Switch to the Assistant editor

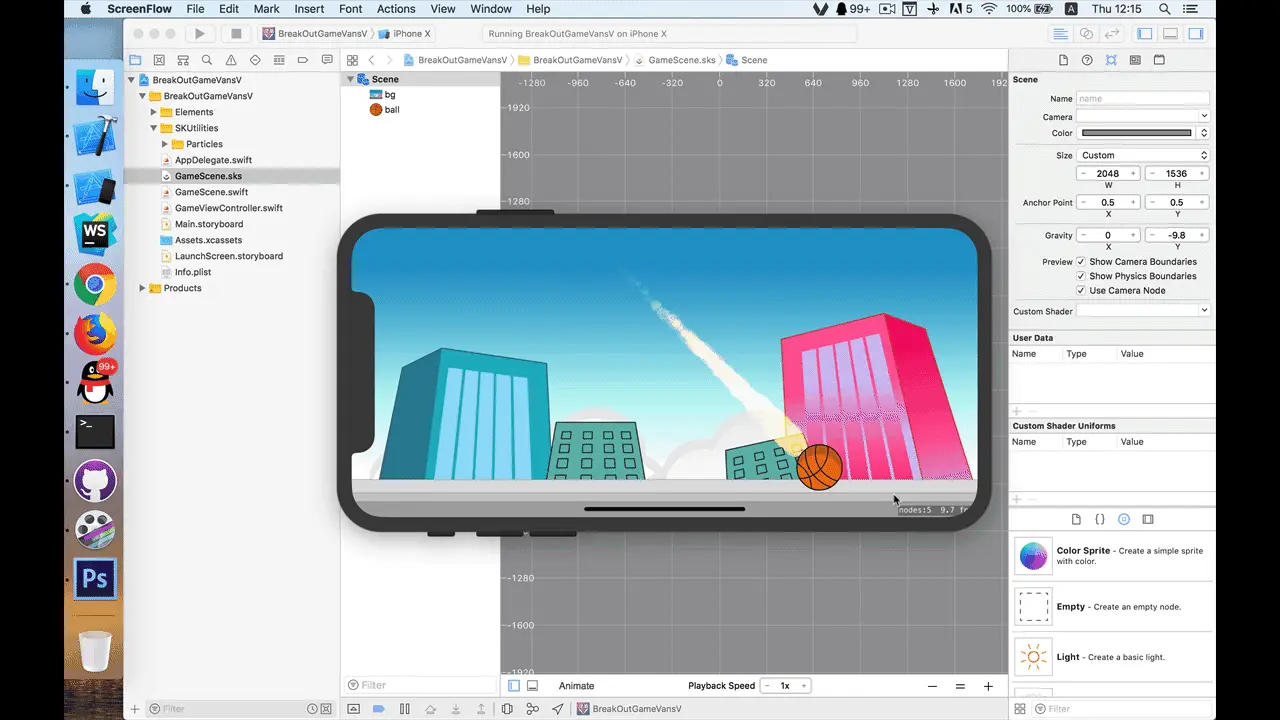click(x=1087, y=33)
